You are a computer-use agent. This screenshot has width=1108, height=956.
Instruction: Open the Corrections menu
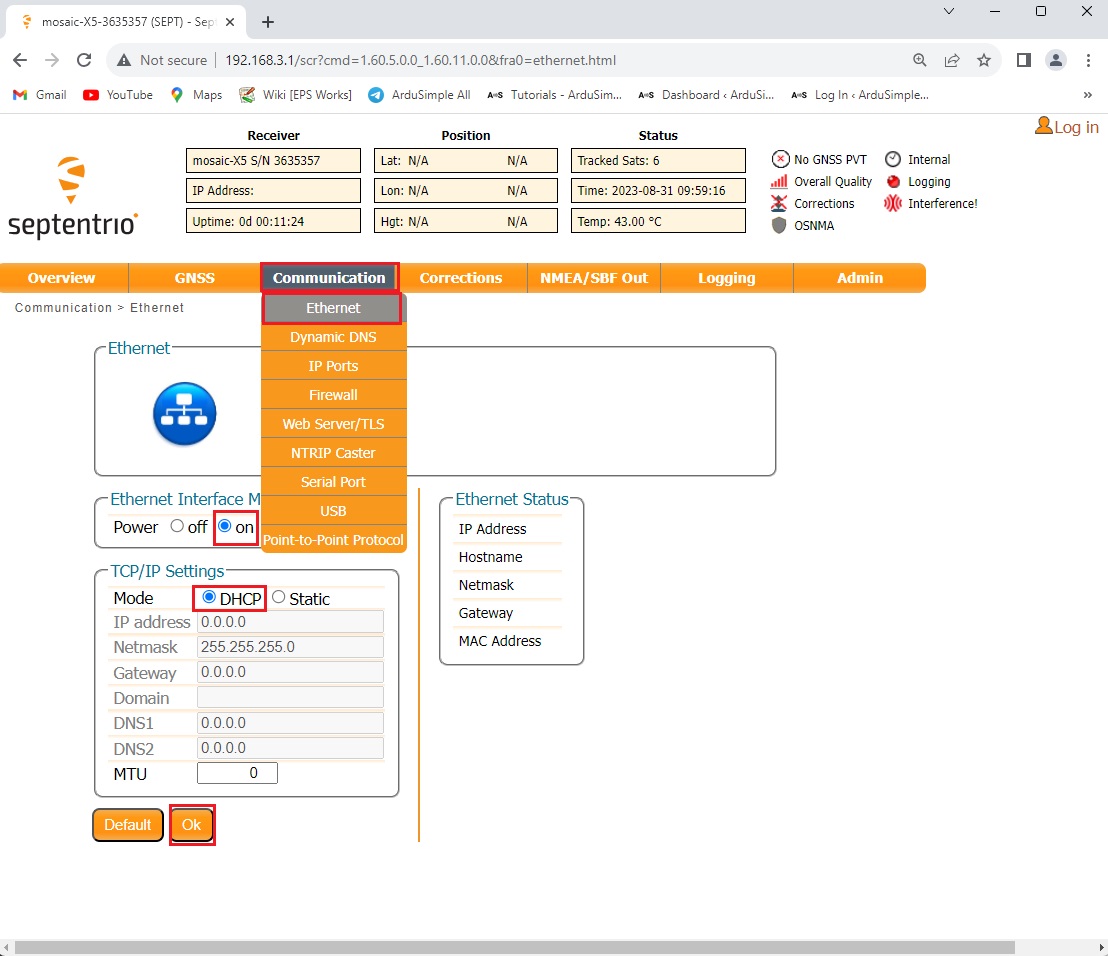click(x=460, y=278)
